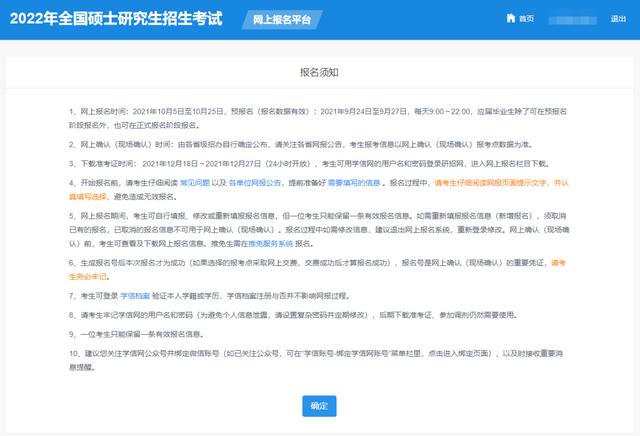640x436 pixels.
Task: Click the home icon in header
Action: [511, 18]
